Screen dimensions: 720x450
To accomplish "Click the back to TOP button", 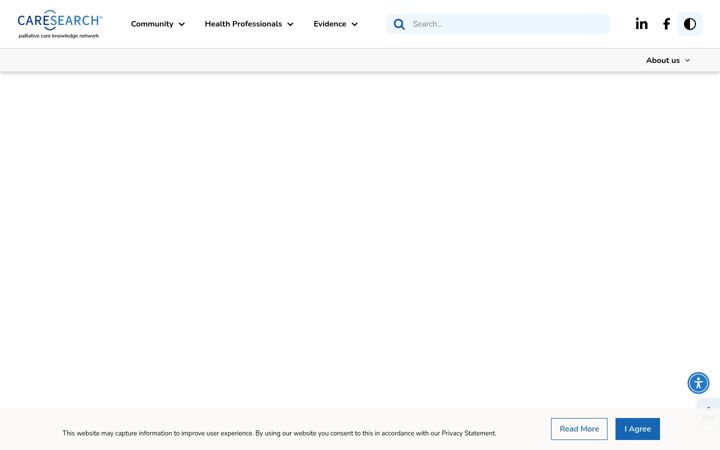I will (x=708, y=414).
